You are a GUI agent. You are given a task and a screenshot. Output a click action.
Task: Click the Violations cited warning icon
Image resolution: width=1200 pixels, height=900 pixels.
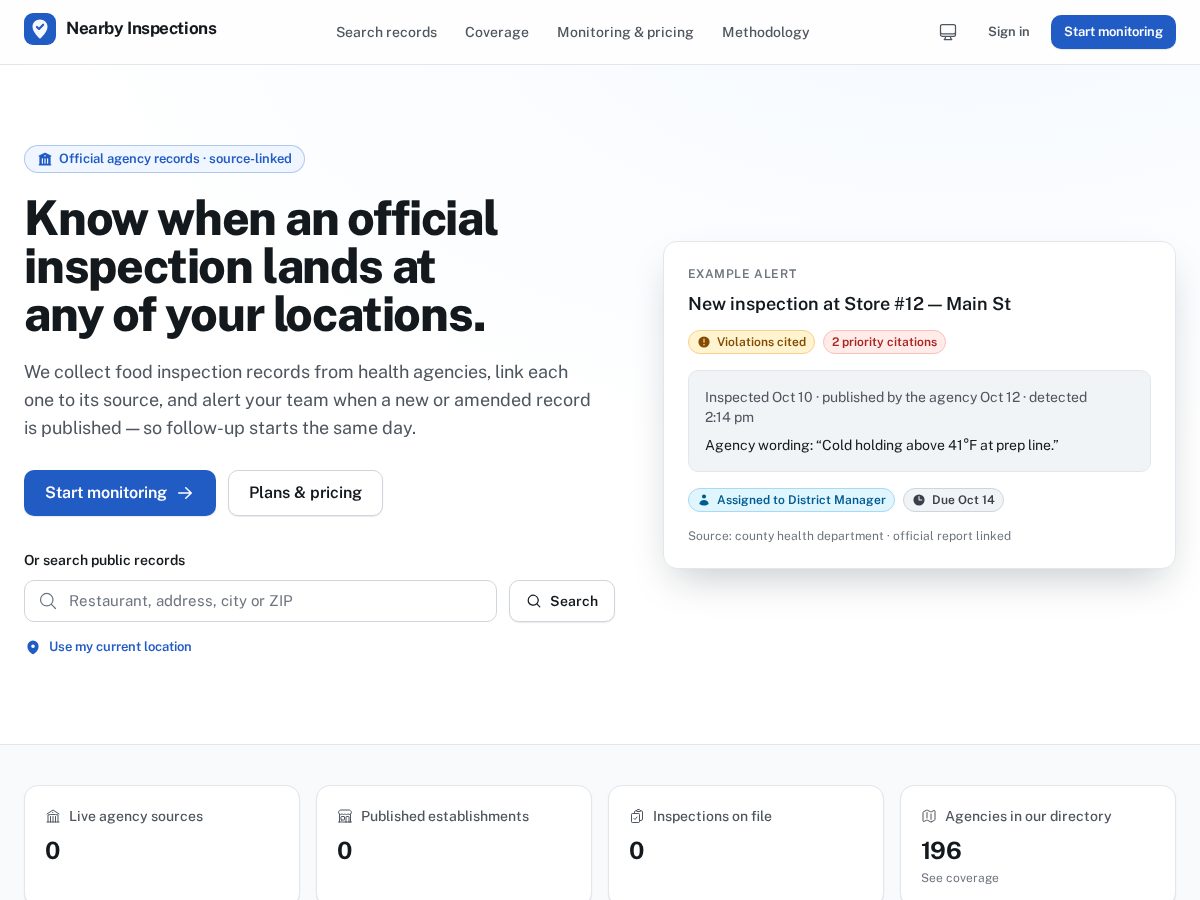click(x=704, y=342)
